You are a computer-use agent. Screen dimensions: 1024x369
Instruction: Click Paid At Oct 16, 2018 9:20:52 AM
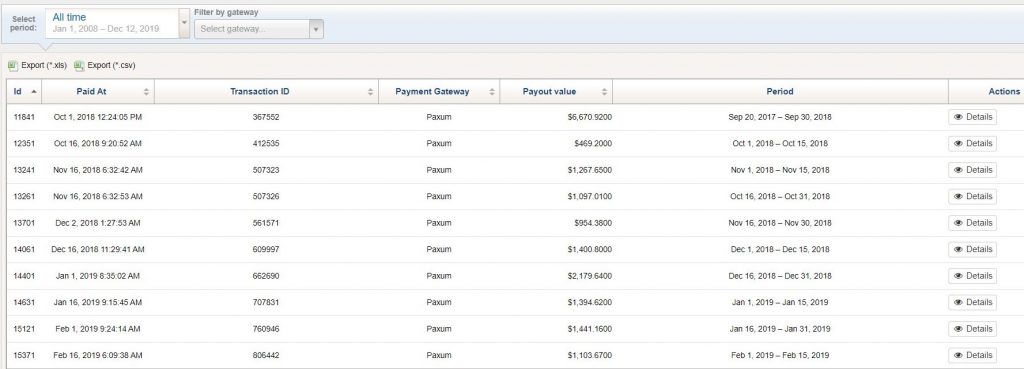98,144
